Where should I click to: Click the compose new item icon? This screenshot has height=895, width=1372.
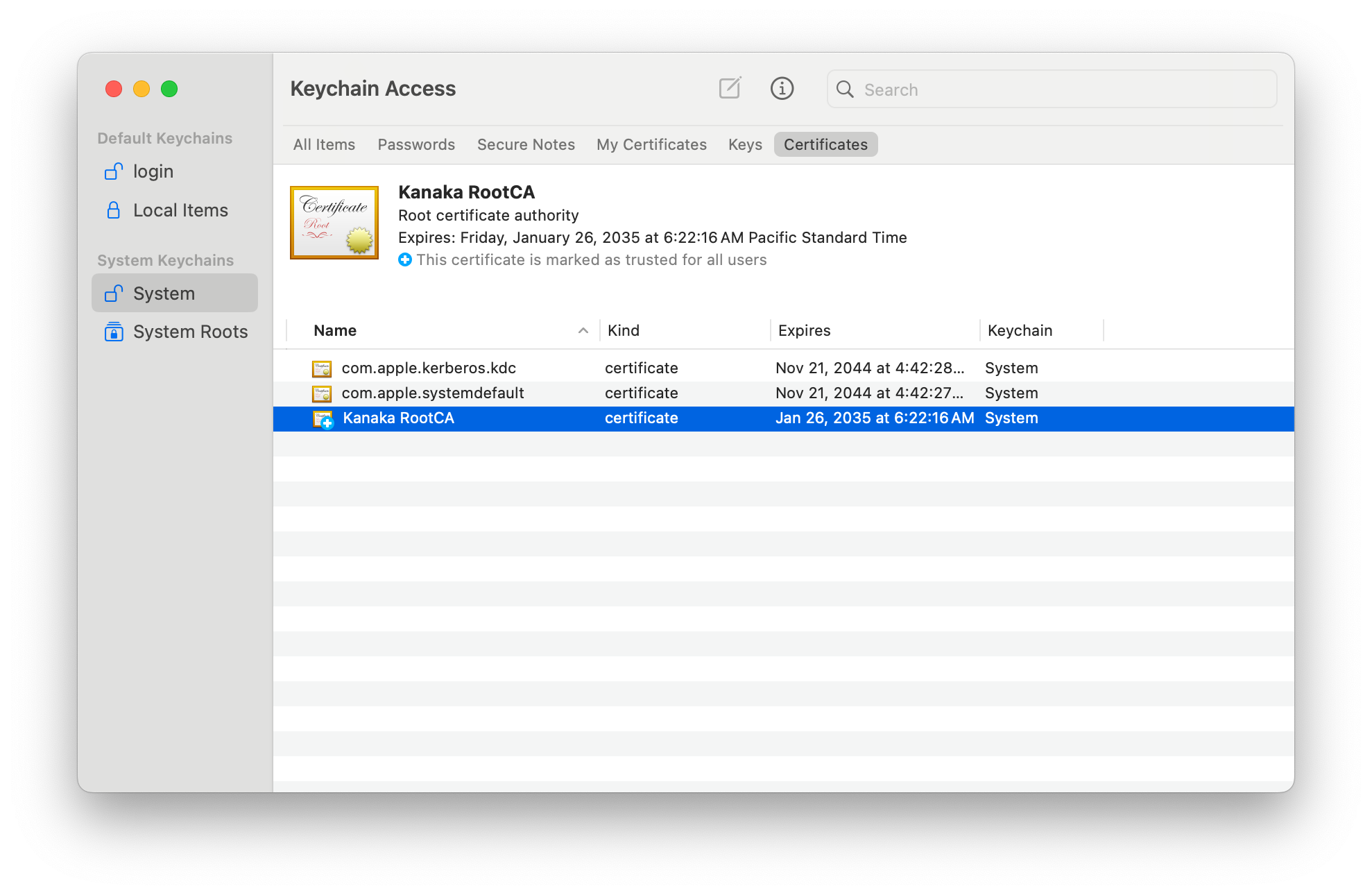pos(730,88)
